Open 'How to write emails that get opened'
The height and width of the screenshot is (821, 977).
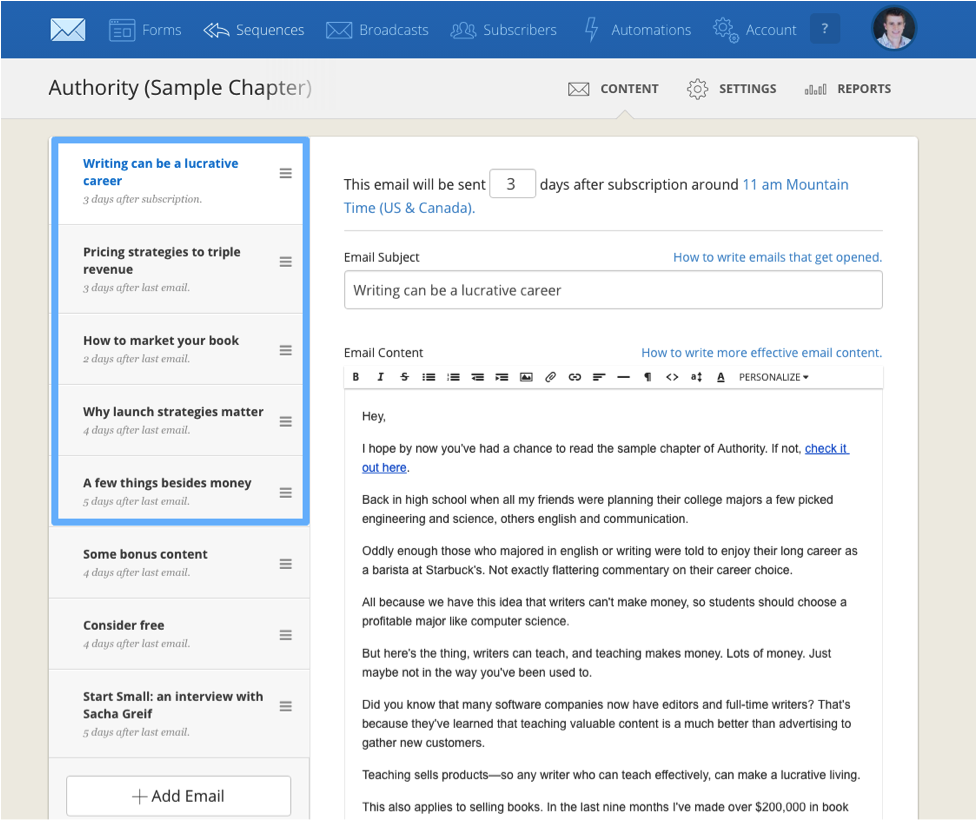(777, 257)
